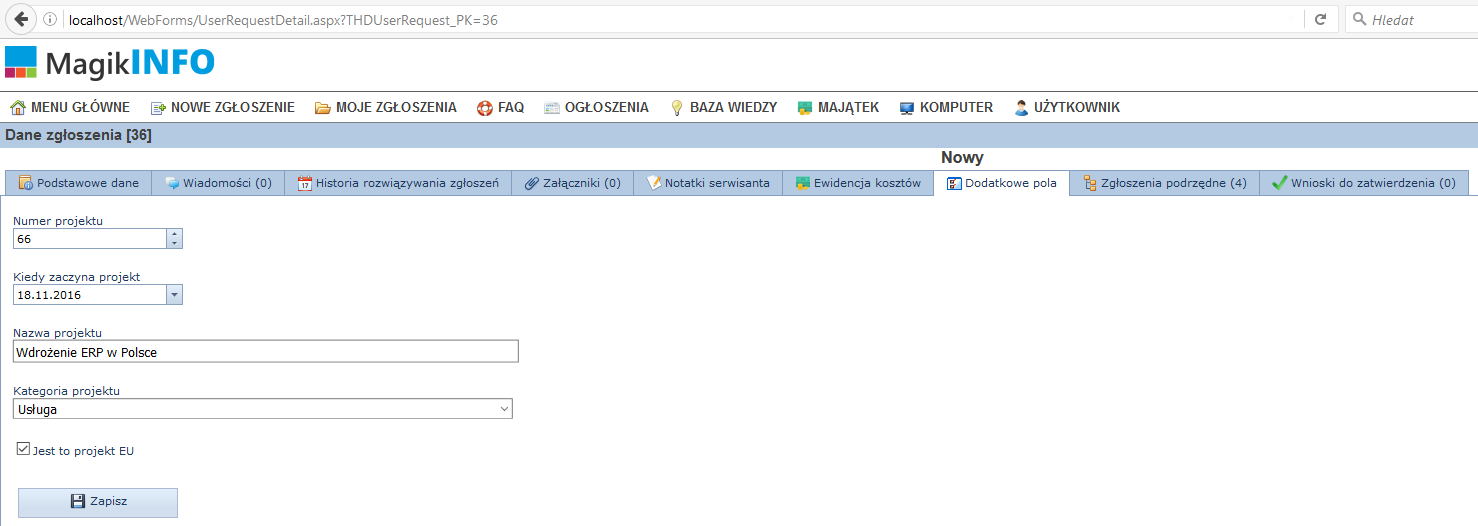1478x526 pixels.
Task: Decrease the Numer projektu spinner value
Action: (174, 243)
